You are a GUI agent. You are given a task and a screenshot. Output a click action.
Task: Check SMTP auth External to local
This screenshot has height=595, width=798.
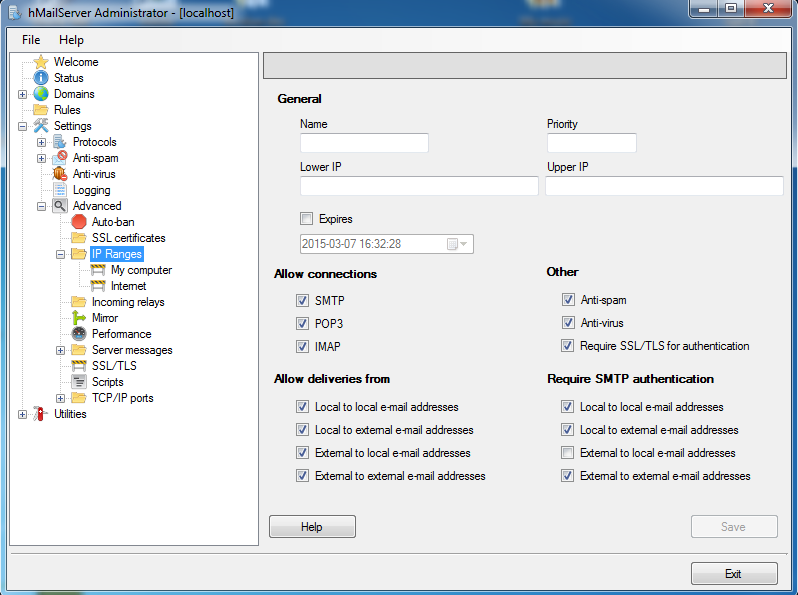[x=567, y=452]
